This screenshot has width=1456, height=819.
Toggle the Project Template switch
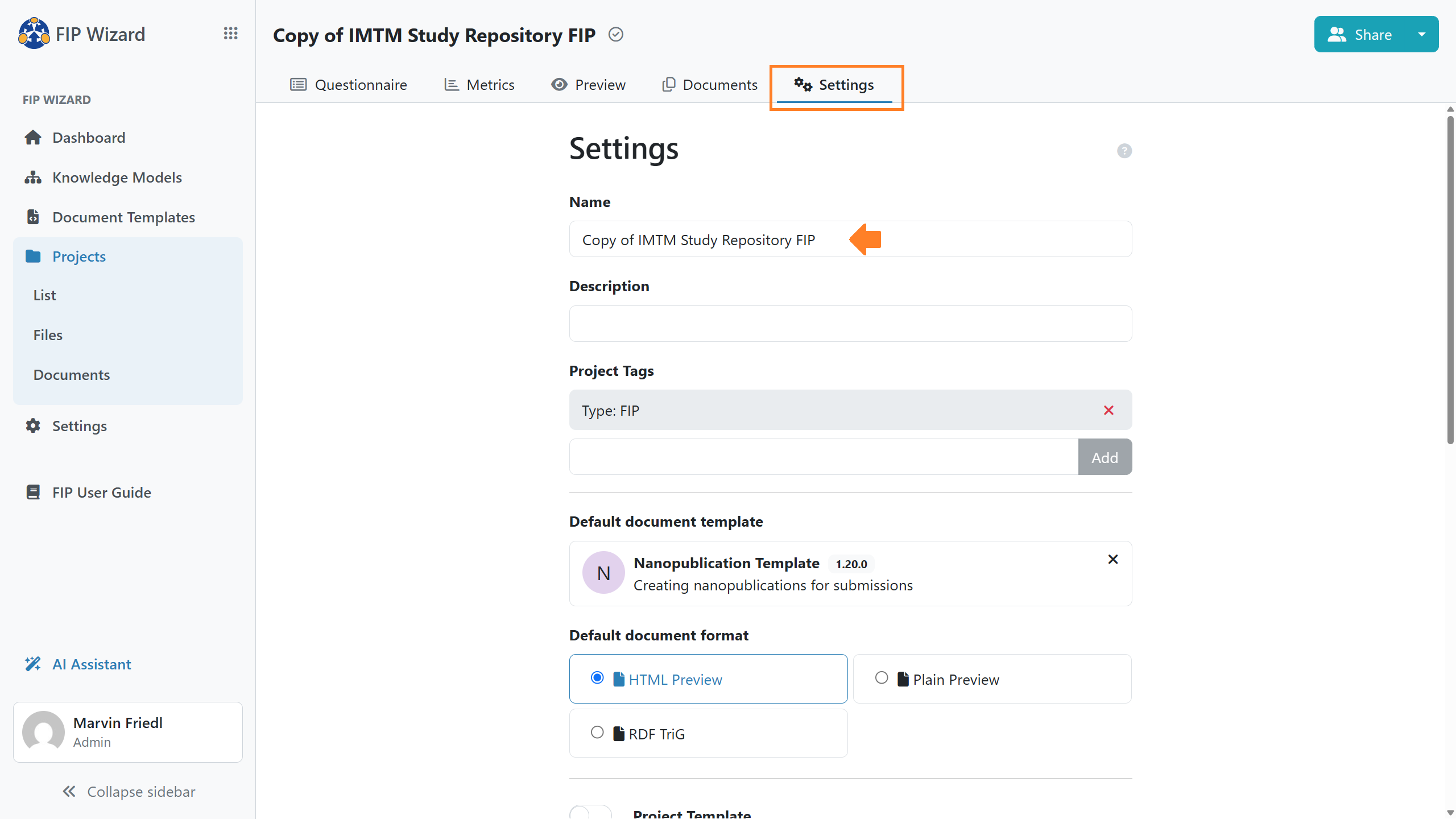[590, 813]
